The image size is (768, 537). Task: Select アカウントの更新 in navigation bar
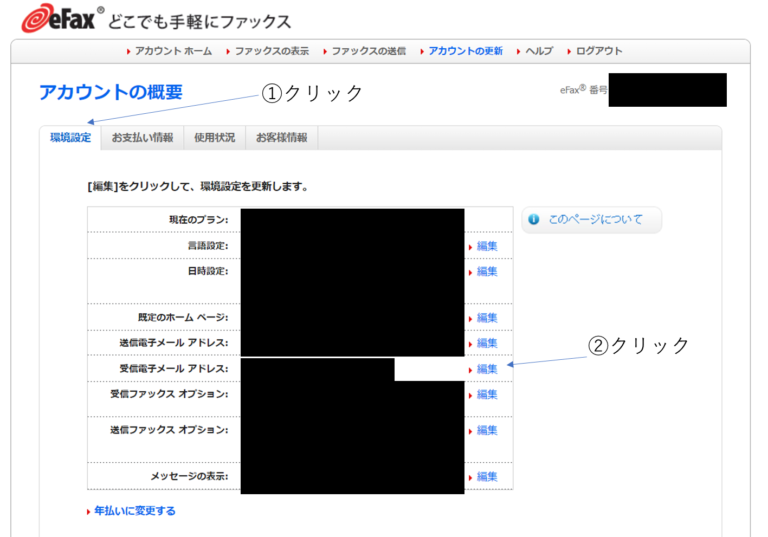(x=465, y=51)
